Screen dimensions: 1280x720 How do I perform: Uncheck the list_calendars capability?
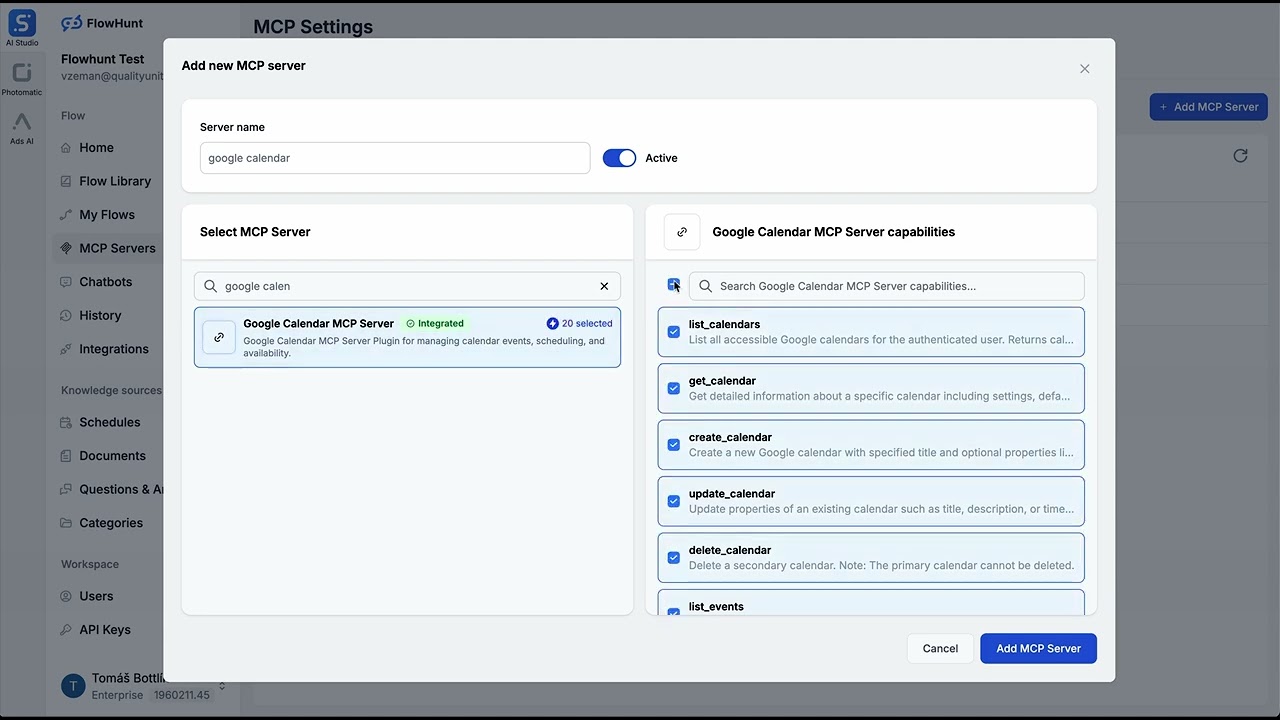click(673, 332)
